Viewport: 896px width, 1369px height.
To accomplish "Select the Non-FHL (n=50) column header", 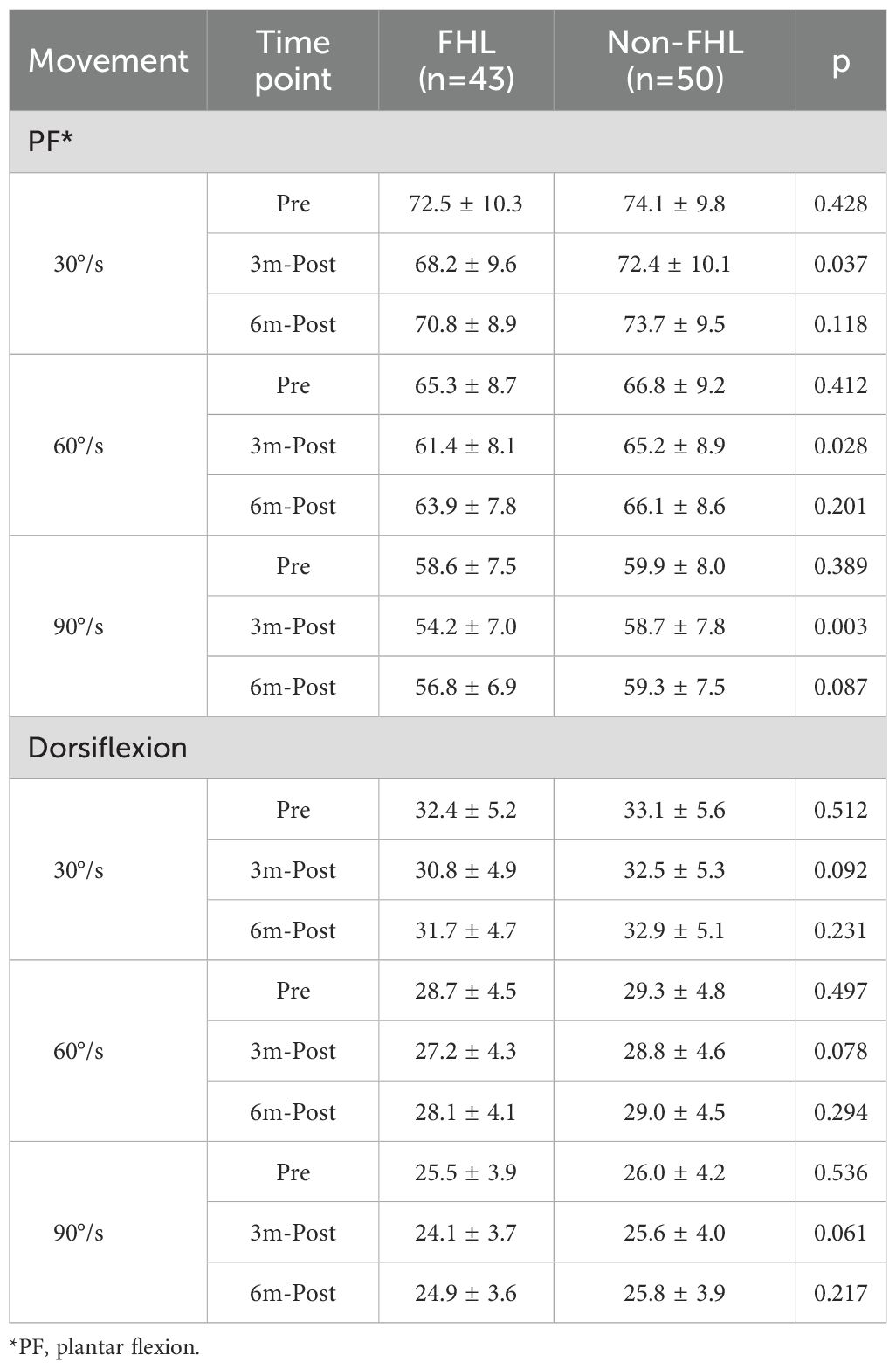I will point(674,60).
